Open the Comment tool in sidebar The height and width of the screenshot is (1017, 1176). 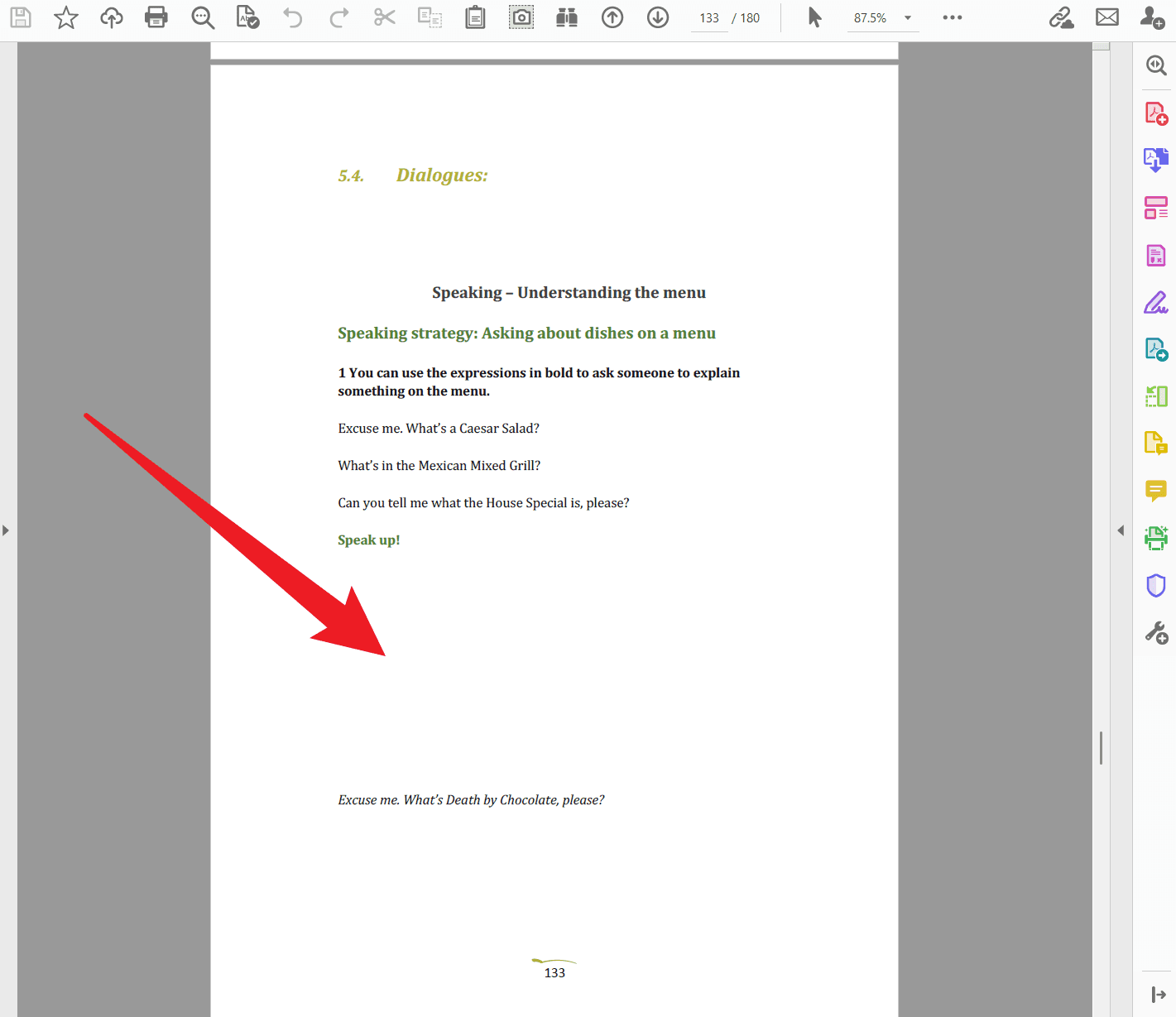tap(1156, 492)
